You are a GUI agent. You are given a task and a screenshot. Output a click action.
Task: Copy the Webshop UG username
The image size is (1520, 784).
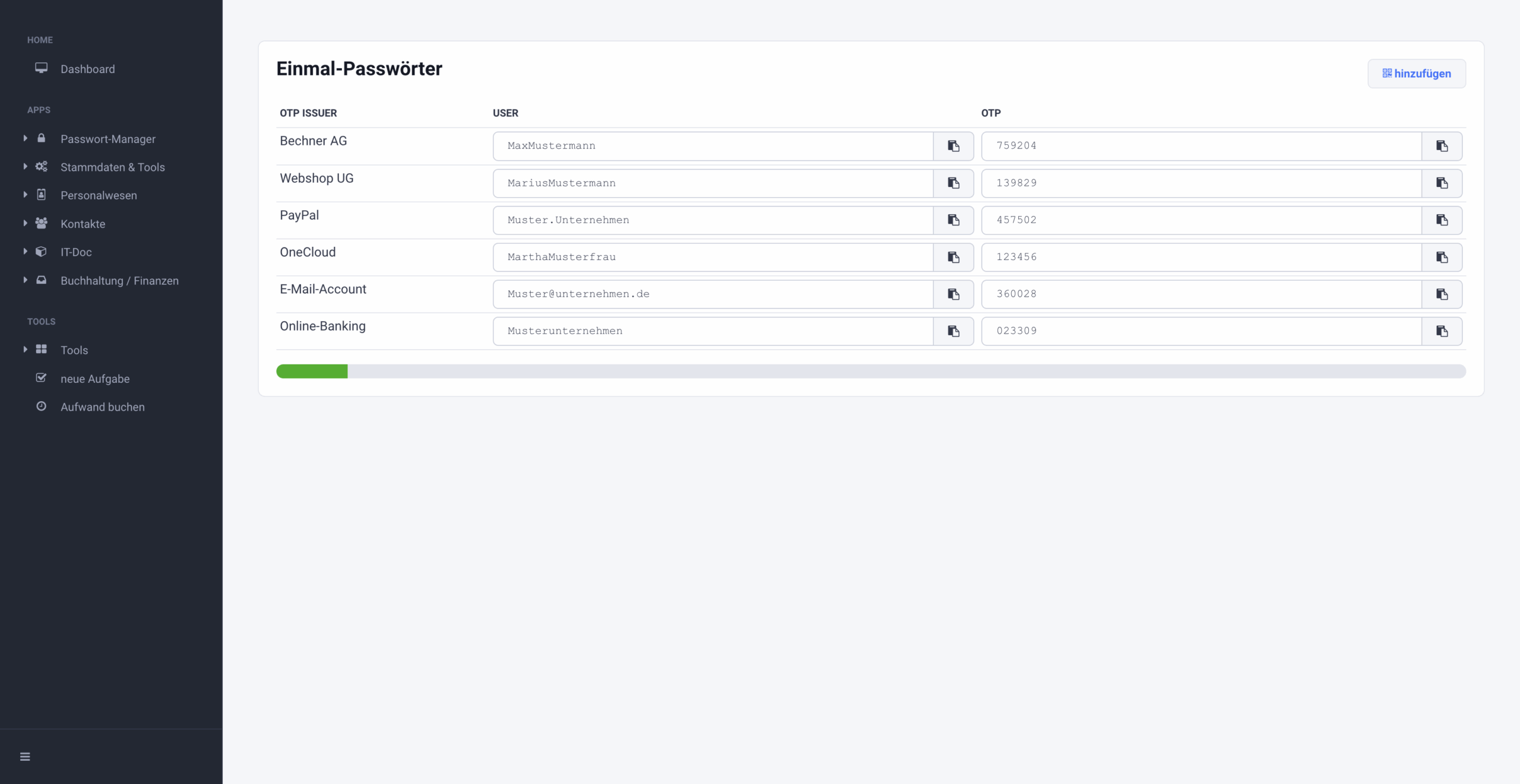point(953,183)
